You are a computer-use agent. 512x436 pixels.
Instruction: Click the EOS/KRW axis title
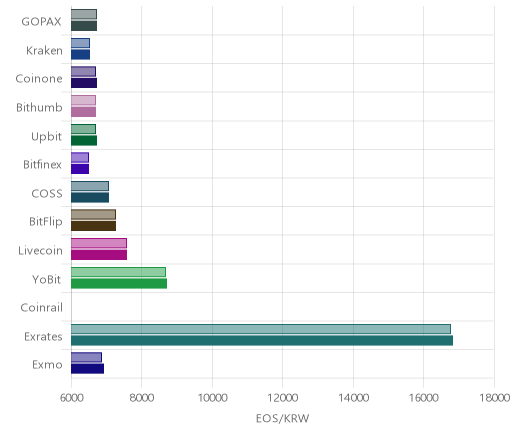point(282,418)
